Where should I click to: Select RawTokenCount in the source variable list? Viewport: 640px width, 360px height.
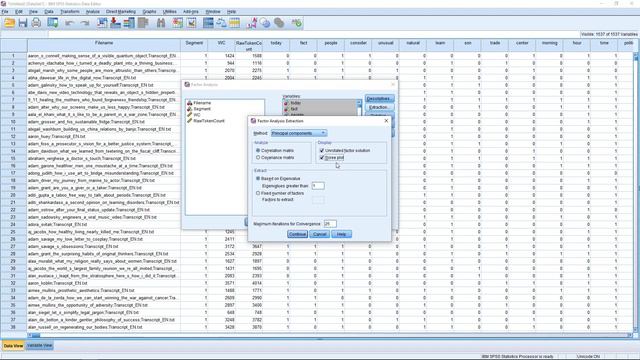click(x=209, y=121)
